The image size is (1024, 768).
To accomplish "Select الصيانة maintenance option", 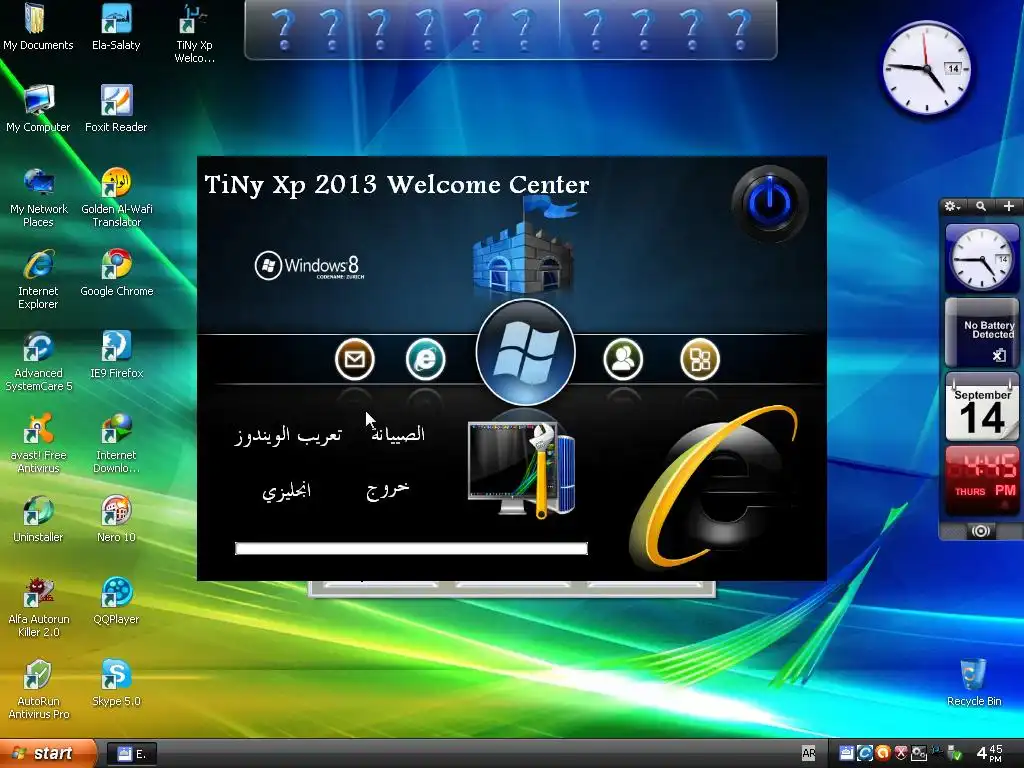I will 398,434.
